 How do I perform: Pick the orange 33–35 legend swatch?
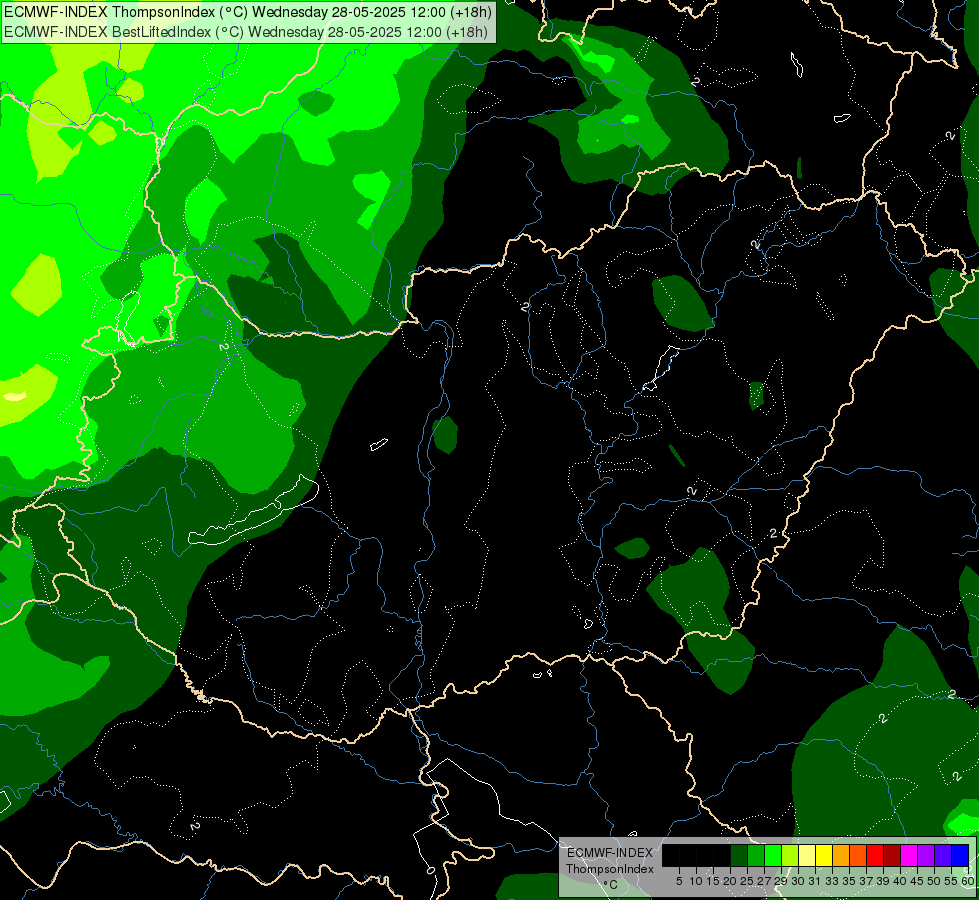pyautogui.click(x=841, y=855)
